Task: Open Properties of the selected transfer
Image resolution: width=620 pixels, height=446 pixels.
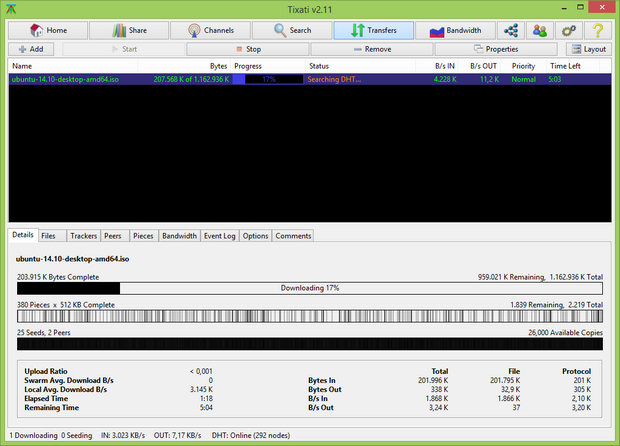Action: point(496,49)
